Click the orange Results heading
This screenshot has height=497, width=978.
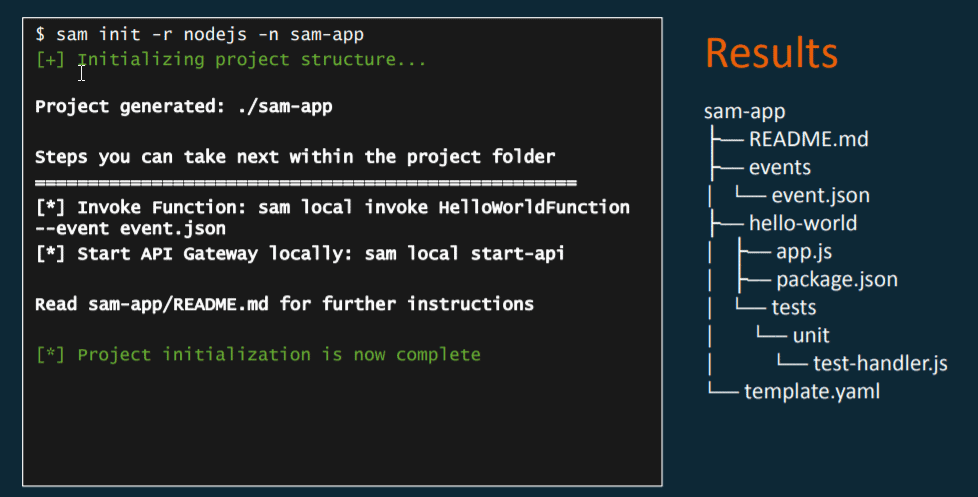[x=771, y=53]
